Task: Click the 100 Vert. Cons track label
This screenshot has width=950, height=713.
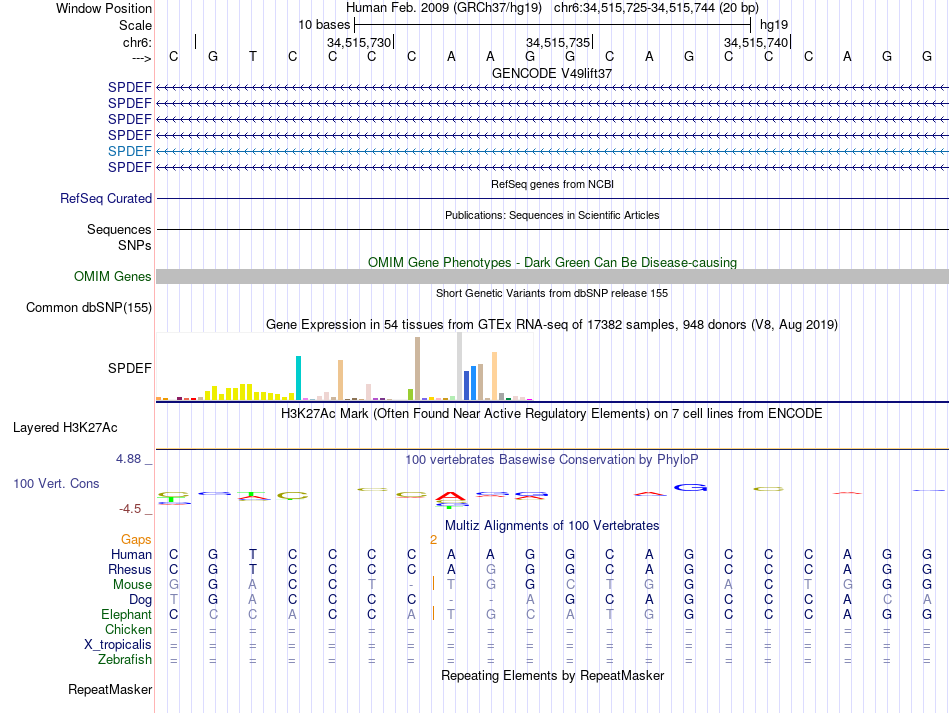Action: pos(56,483)
